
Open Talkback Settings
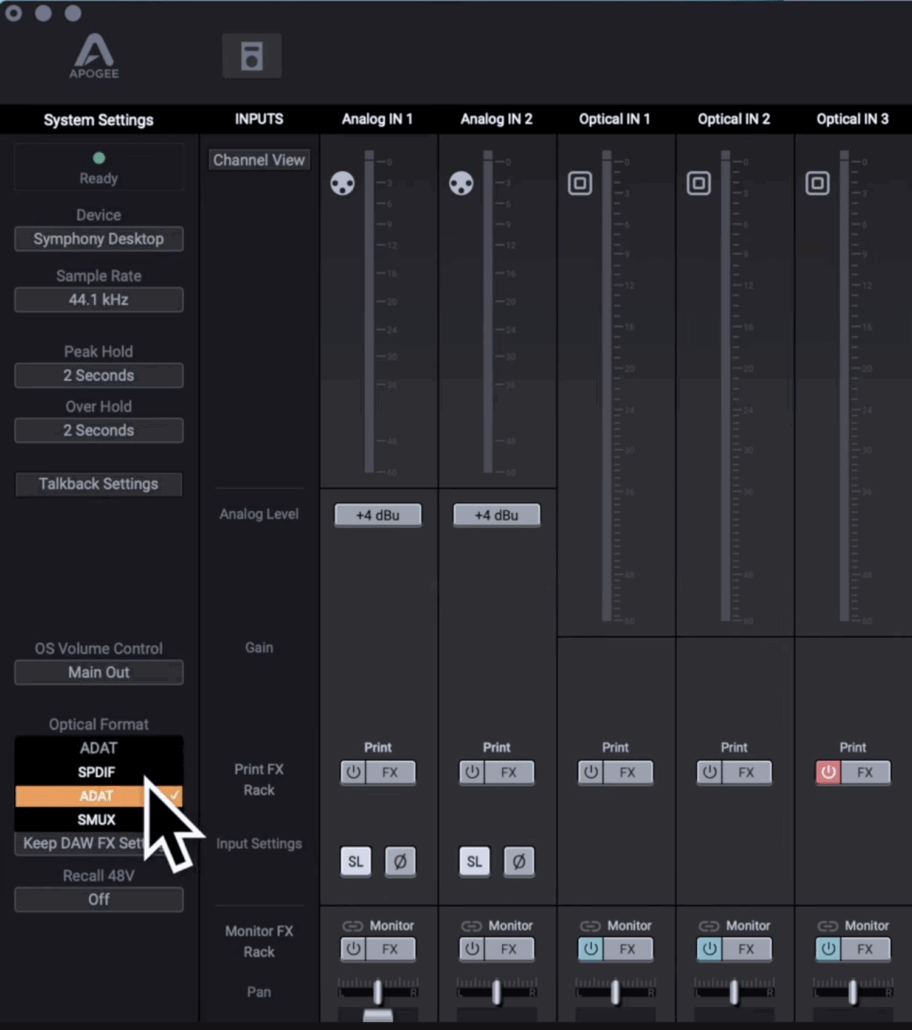tap(99, 484)
